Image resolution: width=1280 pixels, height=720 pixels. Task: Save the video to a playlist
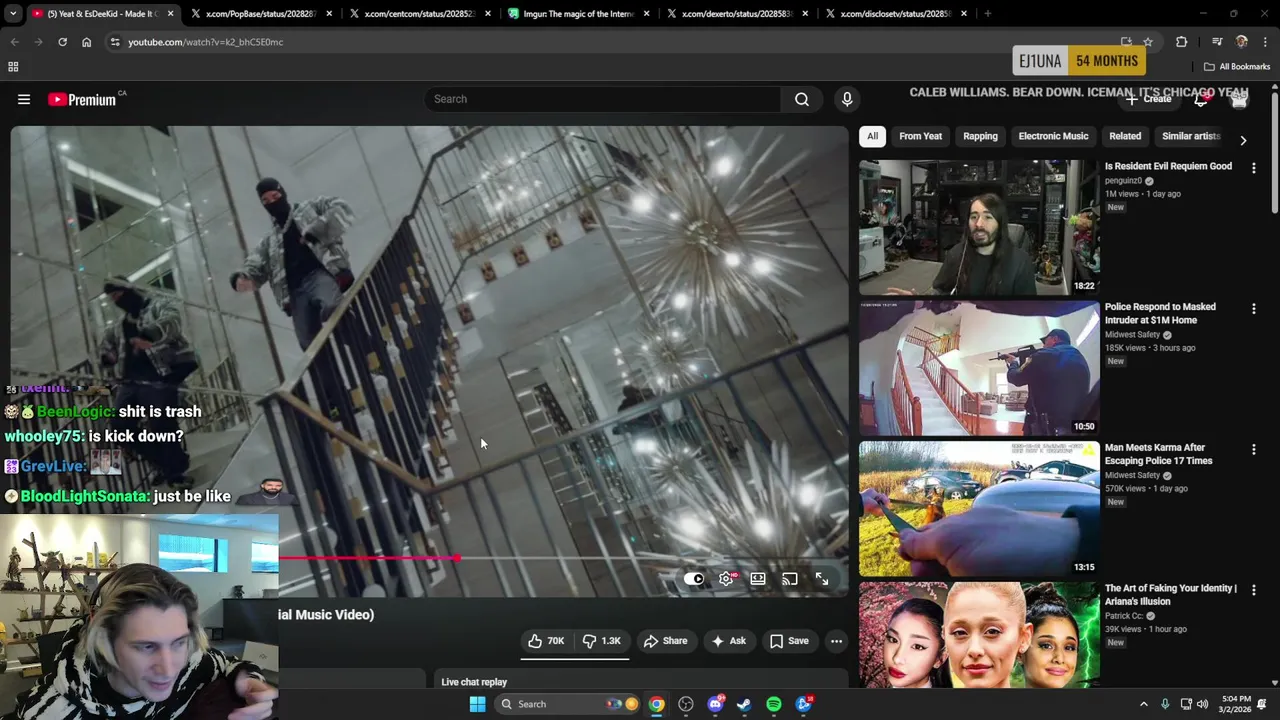tap(789, 641)
